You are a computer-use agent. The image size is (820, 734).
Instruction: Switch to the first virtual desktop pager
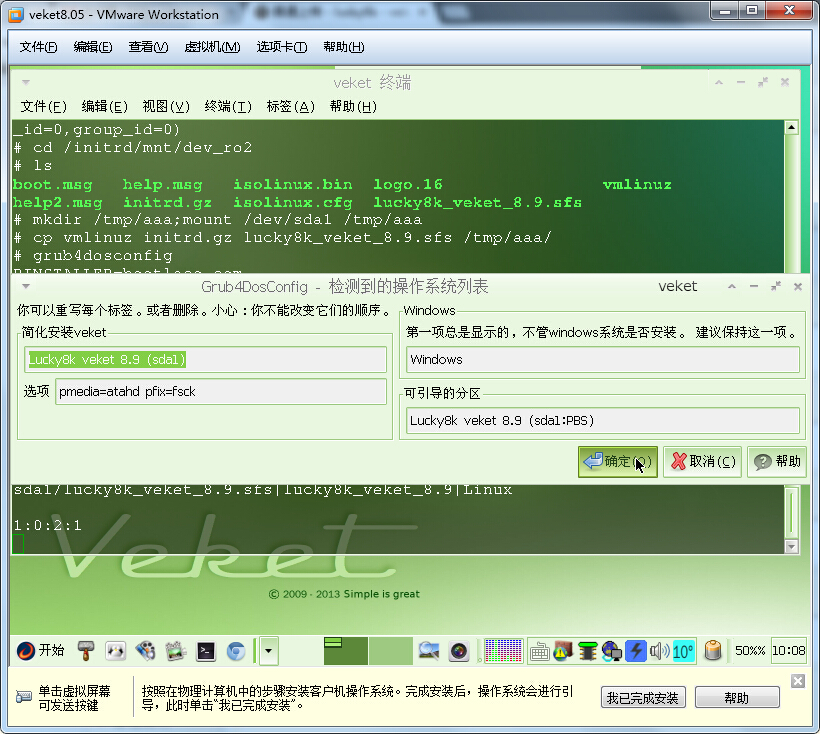(345, 651)
